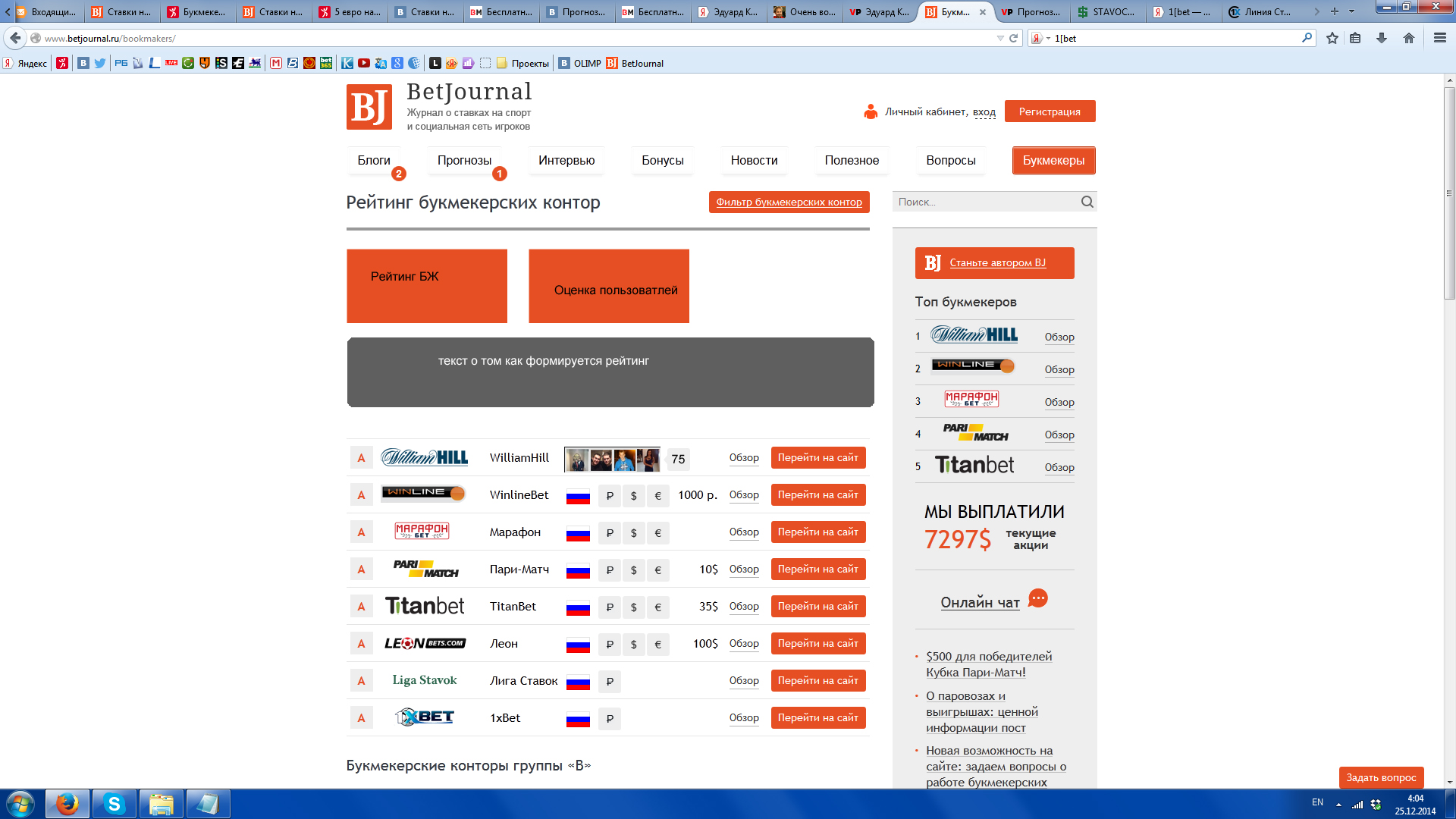
Task: Open the Блоги menu item
Action: click(374, 160)
